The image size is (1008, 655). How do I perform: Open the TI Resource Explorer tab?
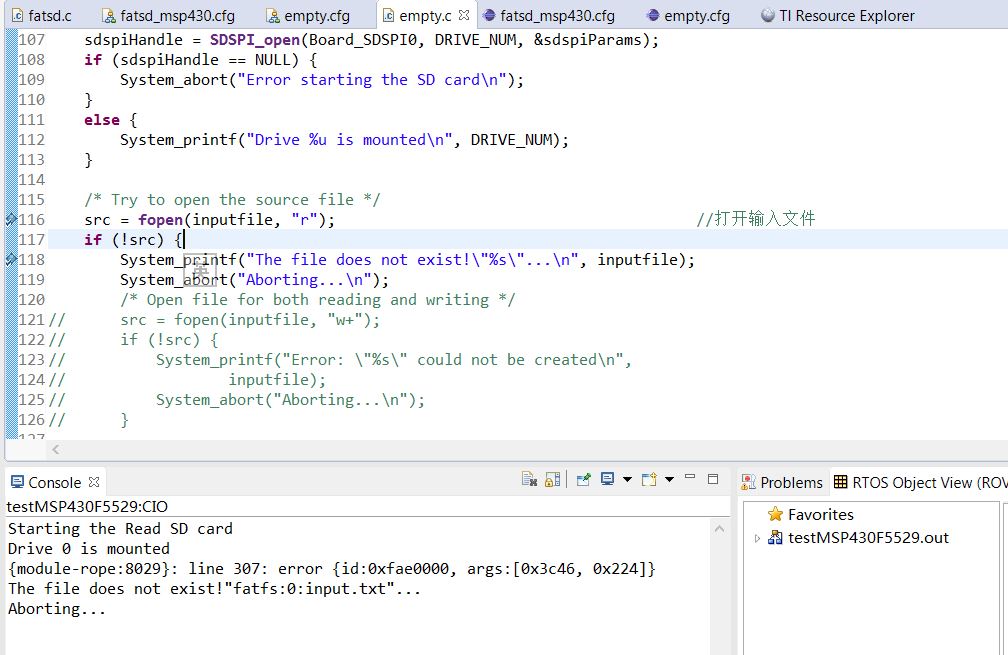tap(838, 15)
